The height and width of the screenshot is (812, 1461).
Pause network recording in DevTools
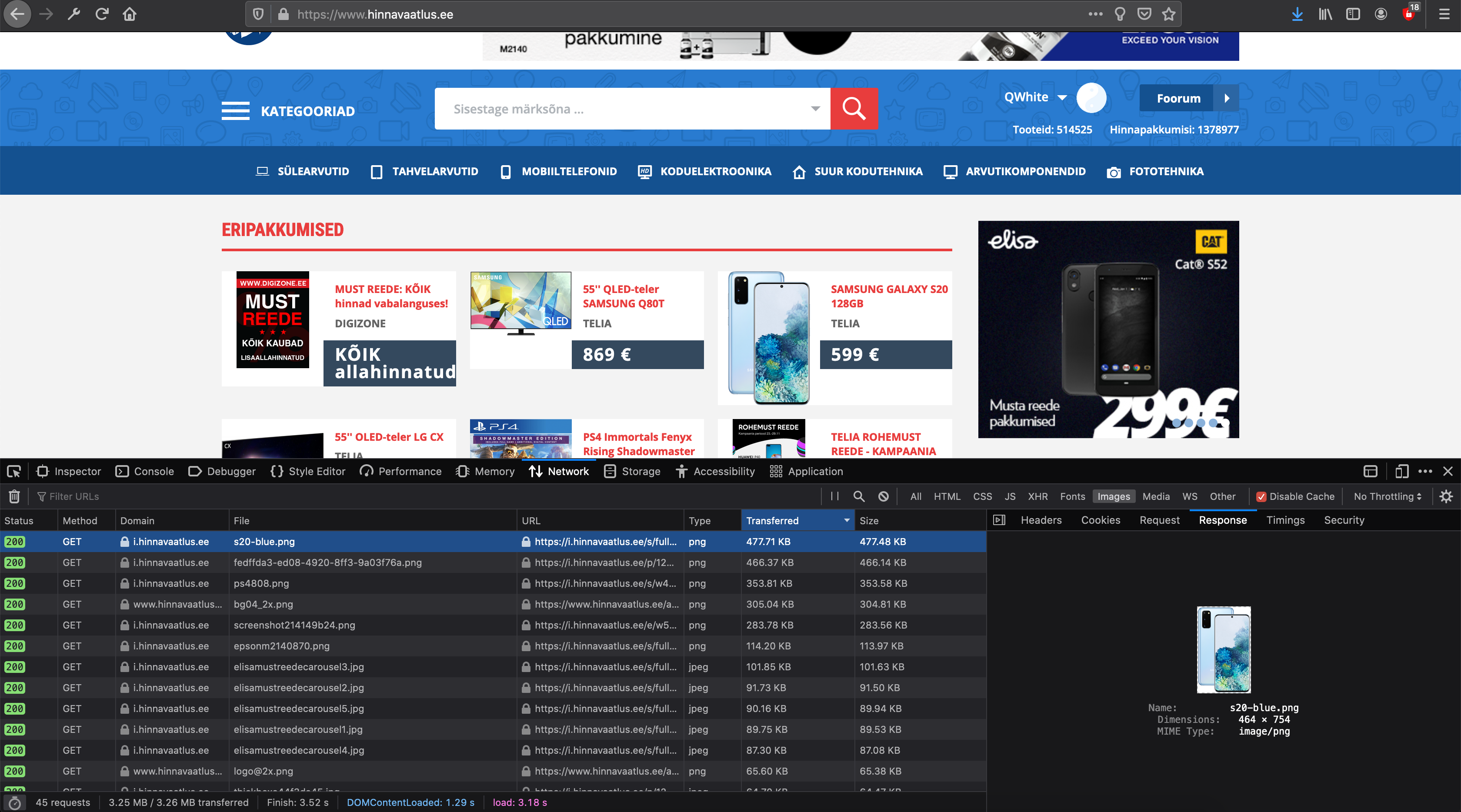pos(834,496)
